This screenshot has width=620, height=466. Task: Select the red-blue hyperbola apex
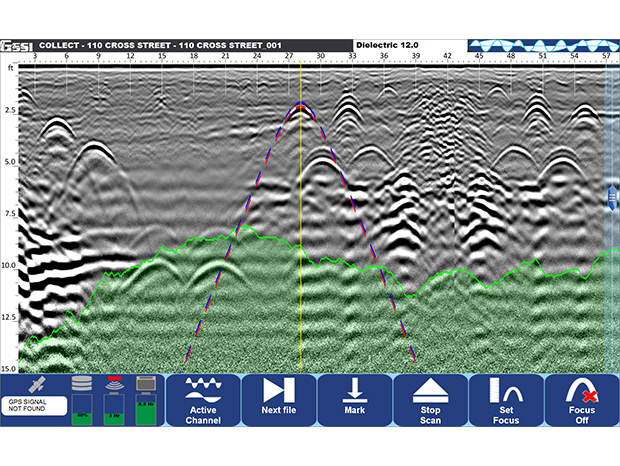pyautogui.click(x=301, y=106)
